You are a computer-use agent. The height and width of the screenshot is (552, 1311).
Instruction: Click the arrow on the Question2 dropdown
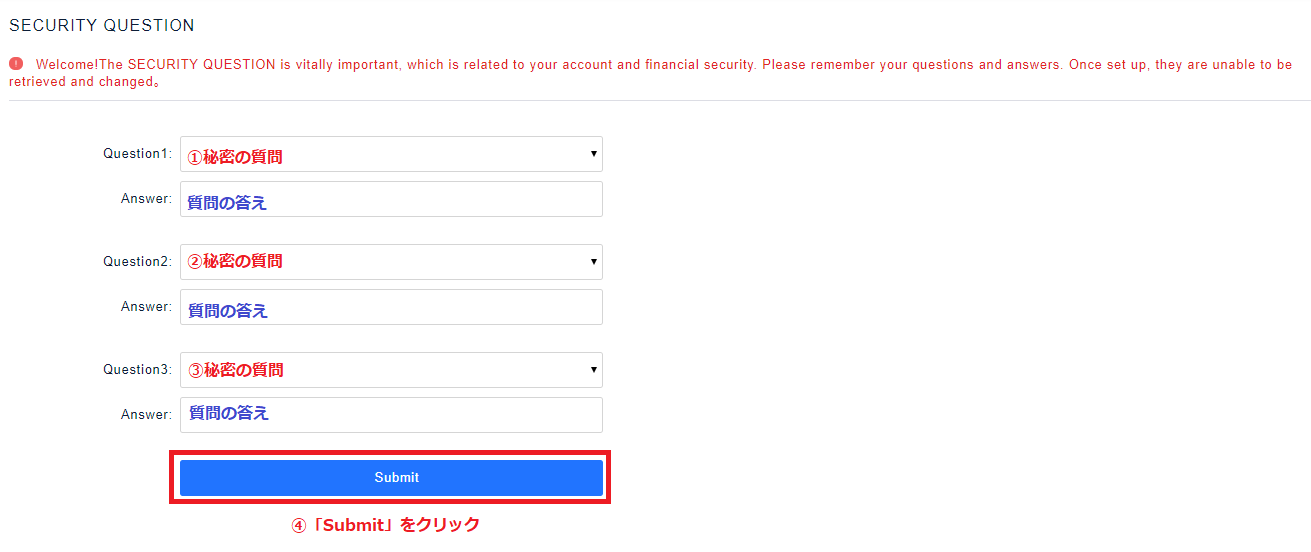click(594, 262)
